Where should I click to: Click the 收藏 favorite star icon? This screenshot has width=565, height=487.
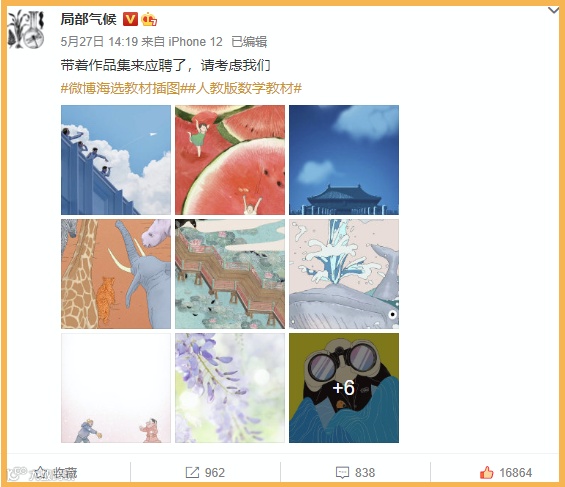click(40, 472)
